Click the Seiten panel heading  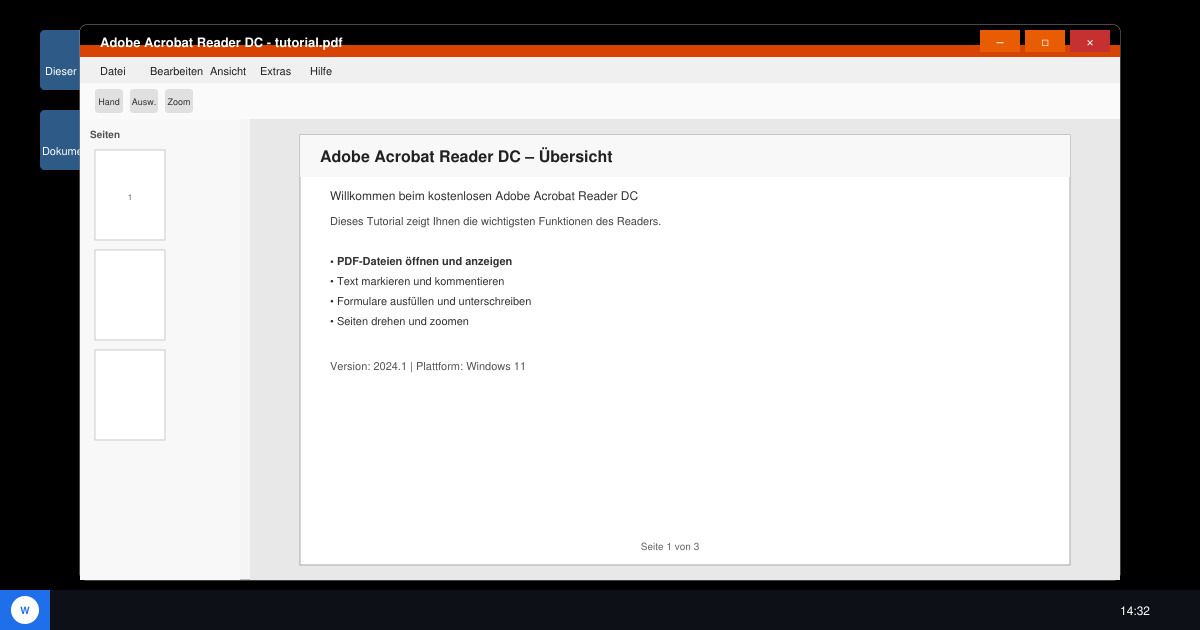pos(105,134)
